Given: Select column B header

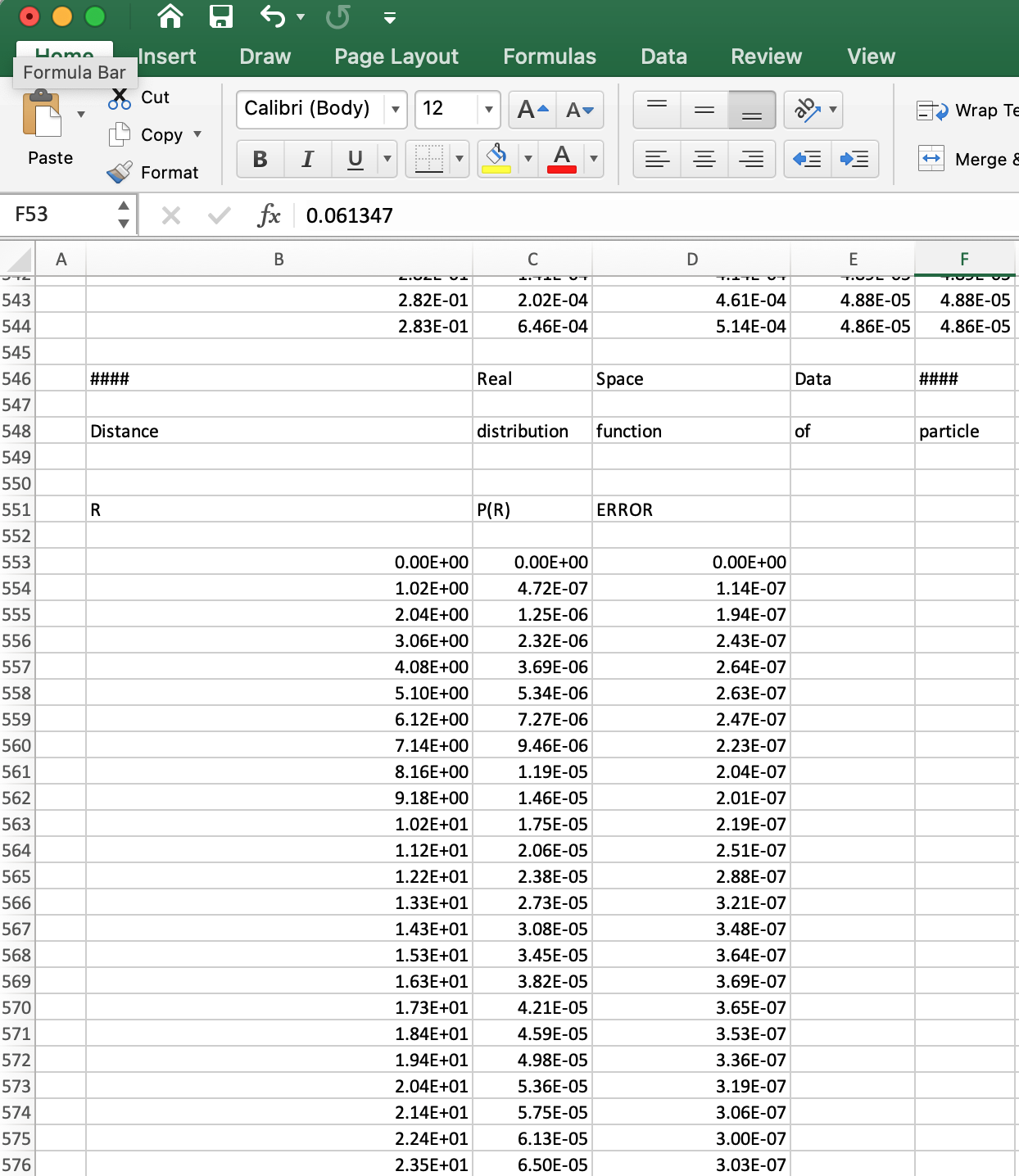Looking at the screenshot, I should (279, 260).
